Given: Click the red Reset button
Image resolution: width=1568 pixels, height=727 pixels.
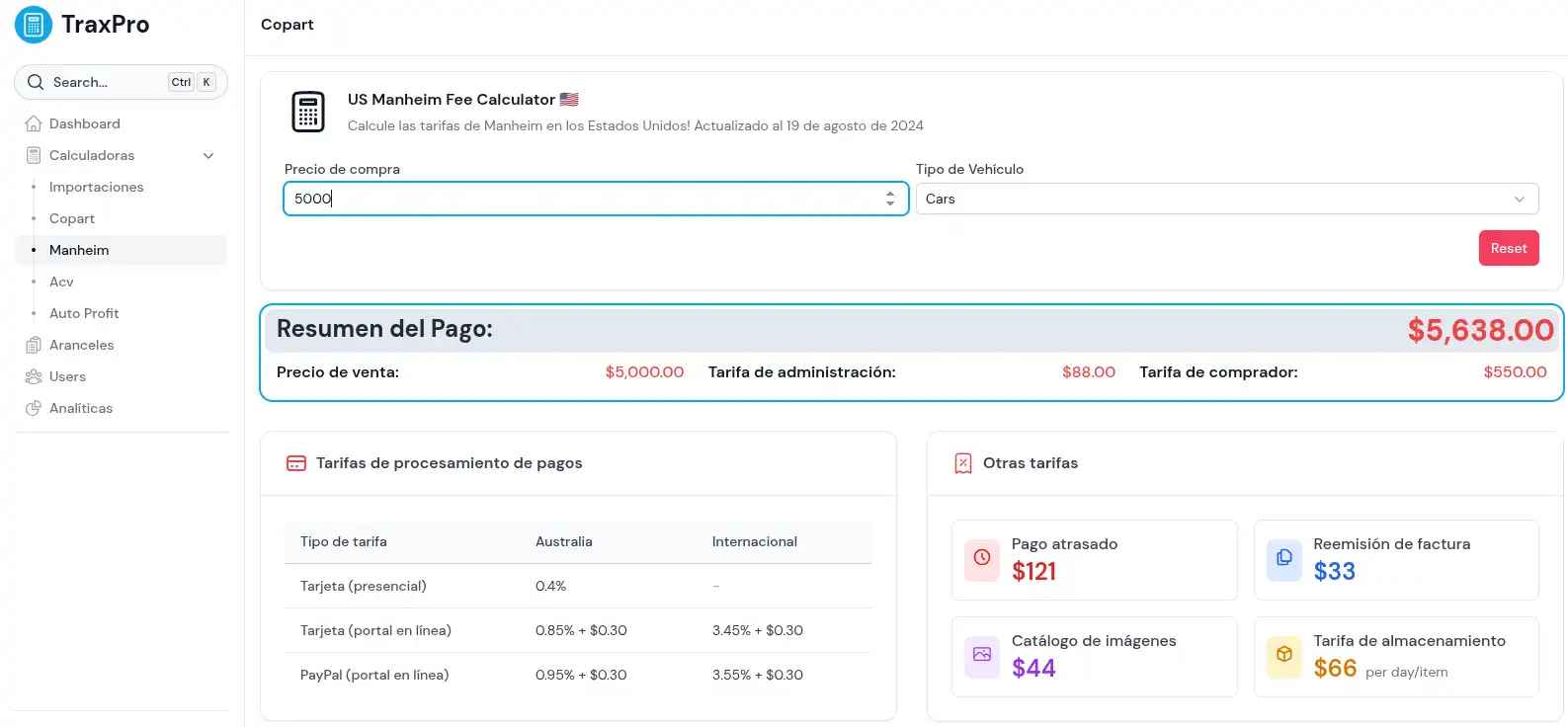Looking at the screenshot, I should pyautogui.click(x=1509, y=248).
